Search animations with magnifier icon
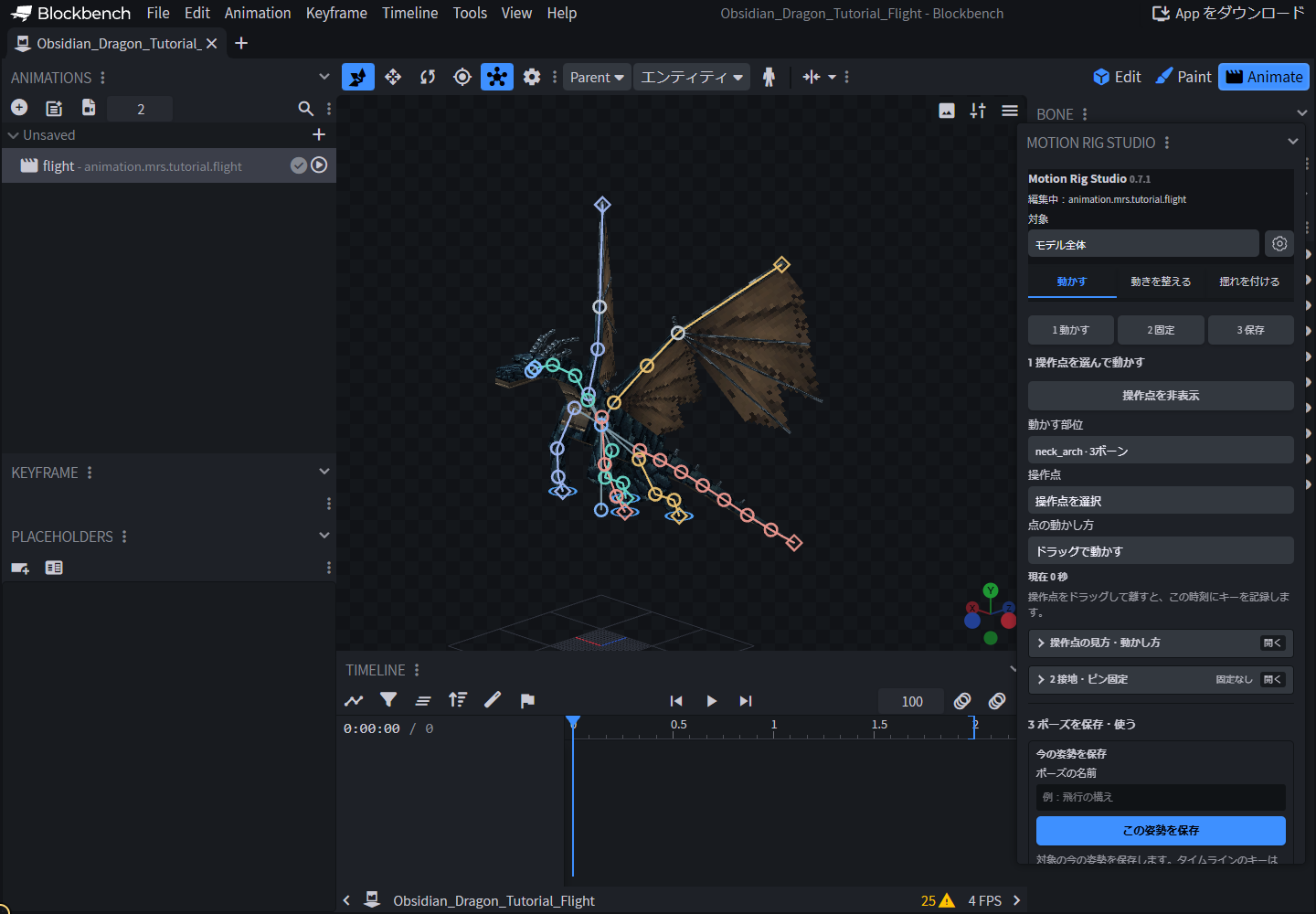This screenshot has width=1316, height=914. (x=306, y=108)
